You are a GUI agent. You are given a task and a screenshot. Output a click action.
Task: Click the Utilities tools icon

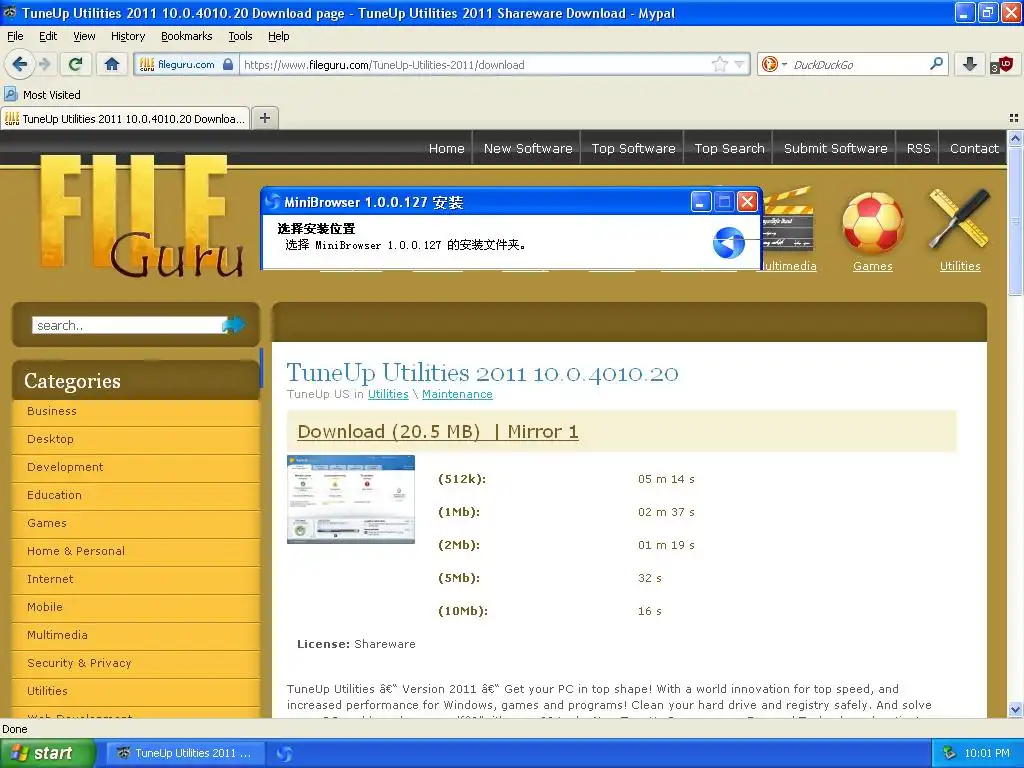tap(960, 219)
